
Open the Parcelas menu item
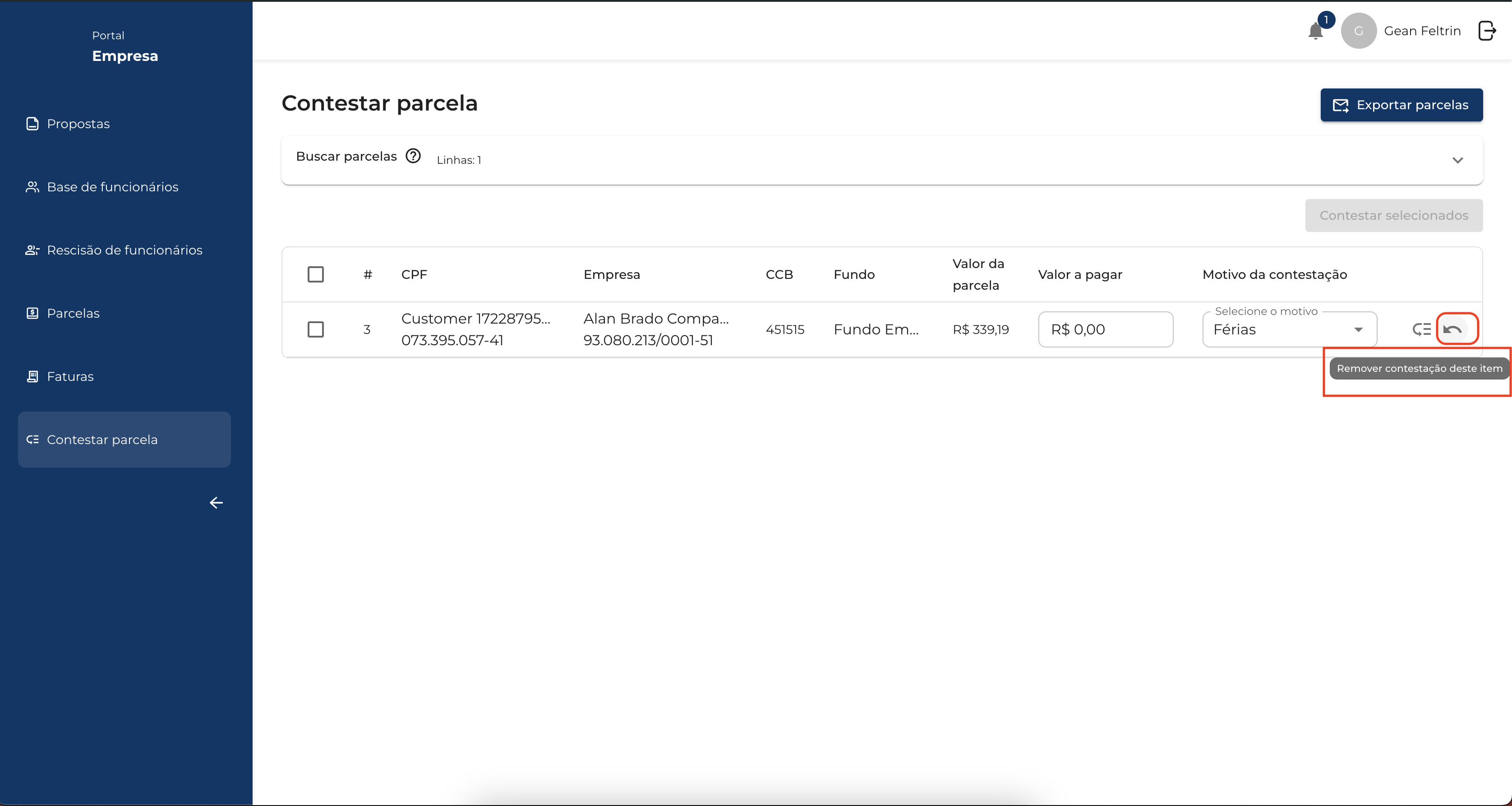pos(73,314)
